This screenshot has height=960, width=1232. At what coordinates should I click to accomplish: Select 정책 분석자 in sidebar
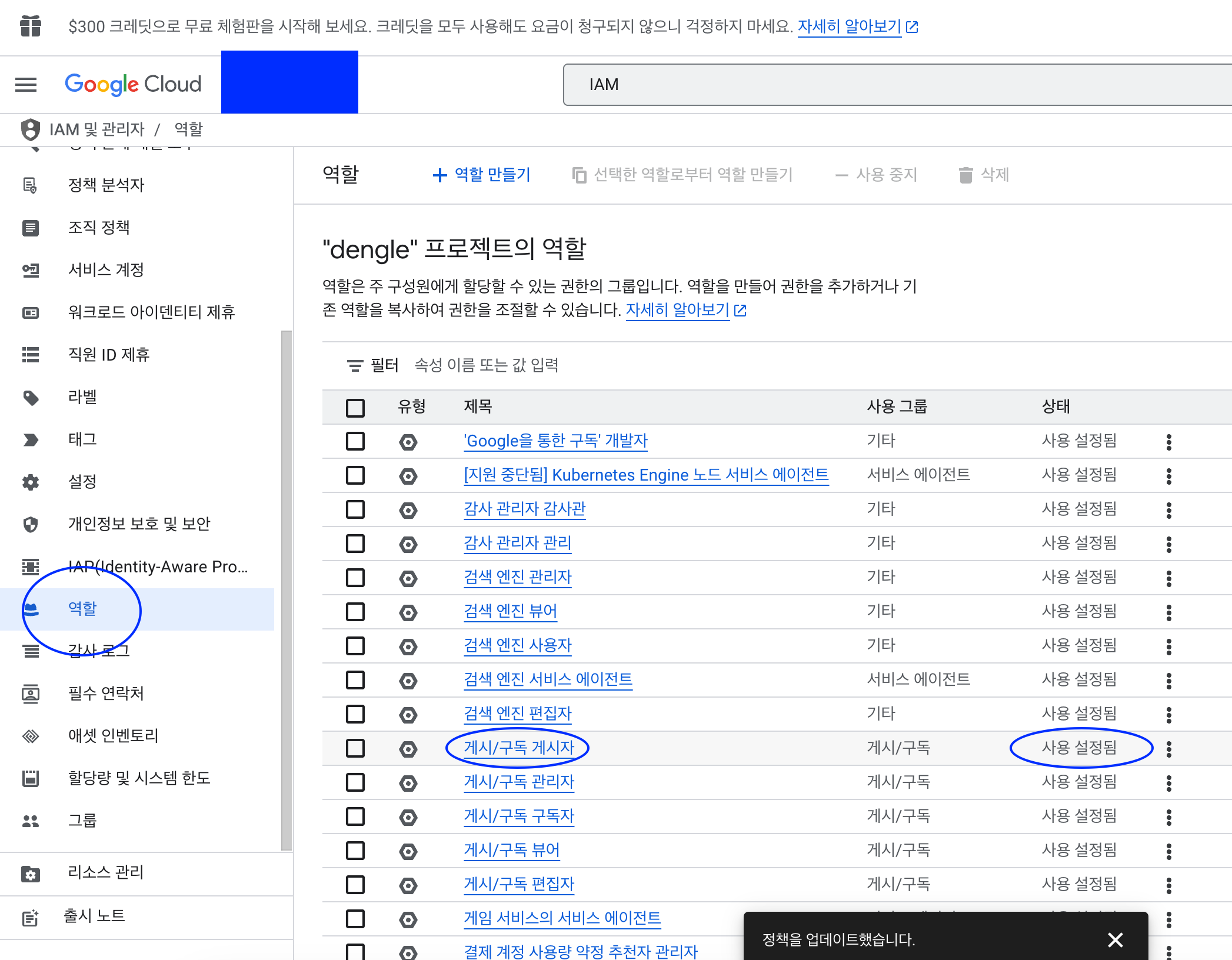(x=106, y=185)
